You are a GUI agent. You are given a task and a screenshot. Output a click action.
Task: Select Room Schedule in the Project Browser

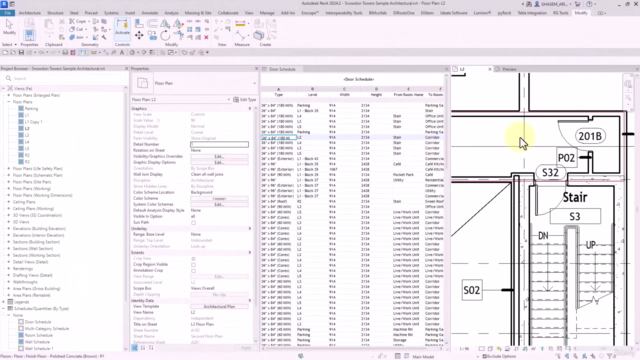(38, 335)
